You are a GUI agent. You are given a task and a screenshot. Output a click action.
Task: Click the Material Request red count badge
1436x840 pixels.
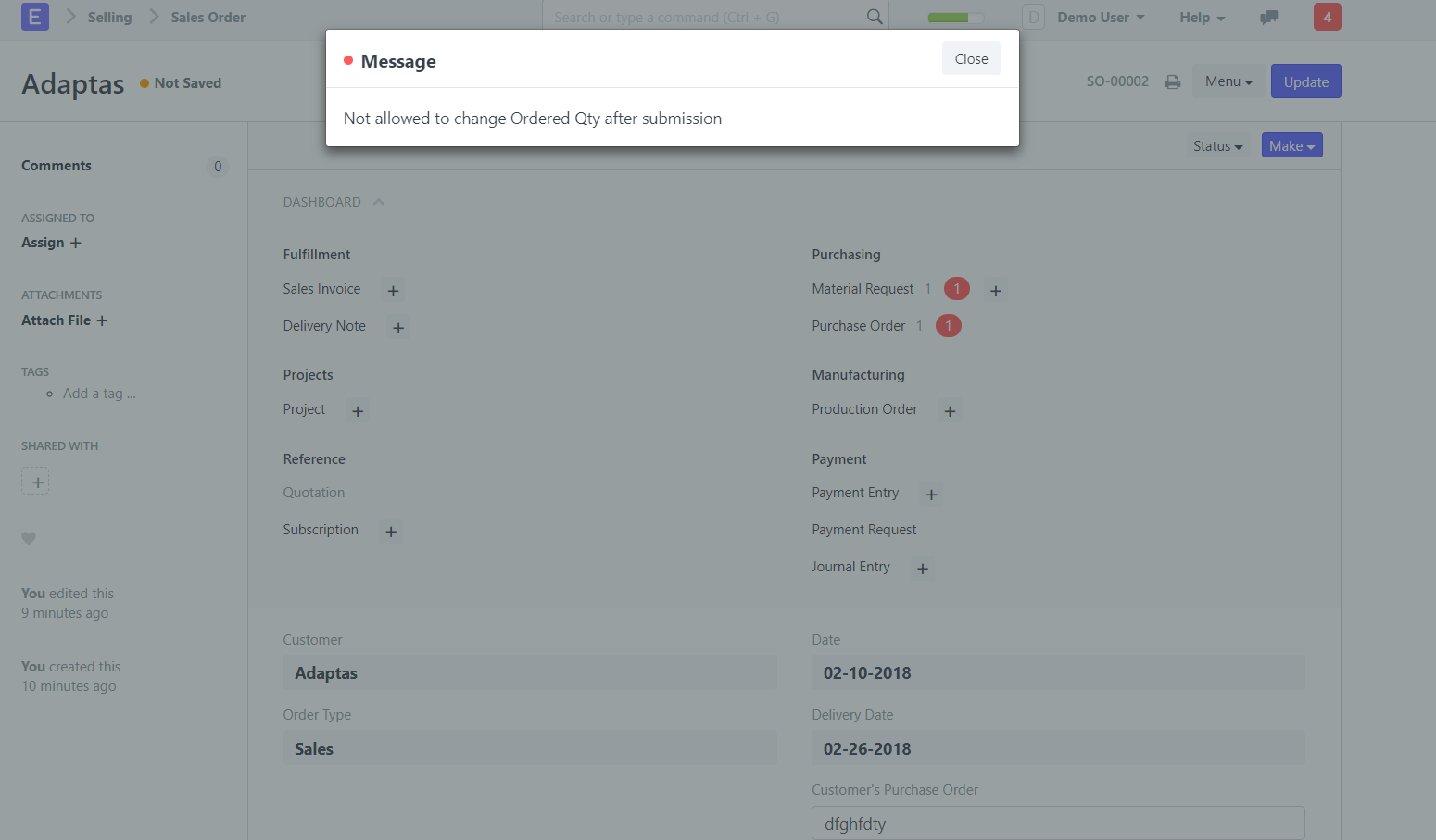tap(957, 289)
